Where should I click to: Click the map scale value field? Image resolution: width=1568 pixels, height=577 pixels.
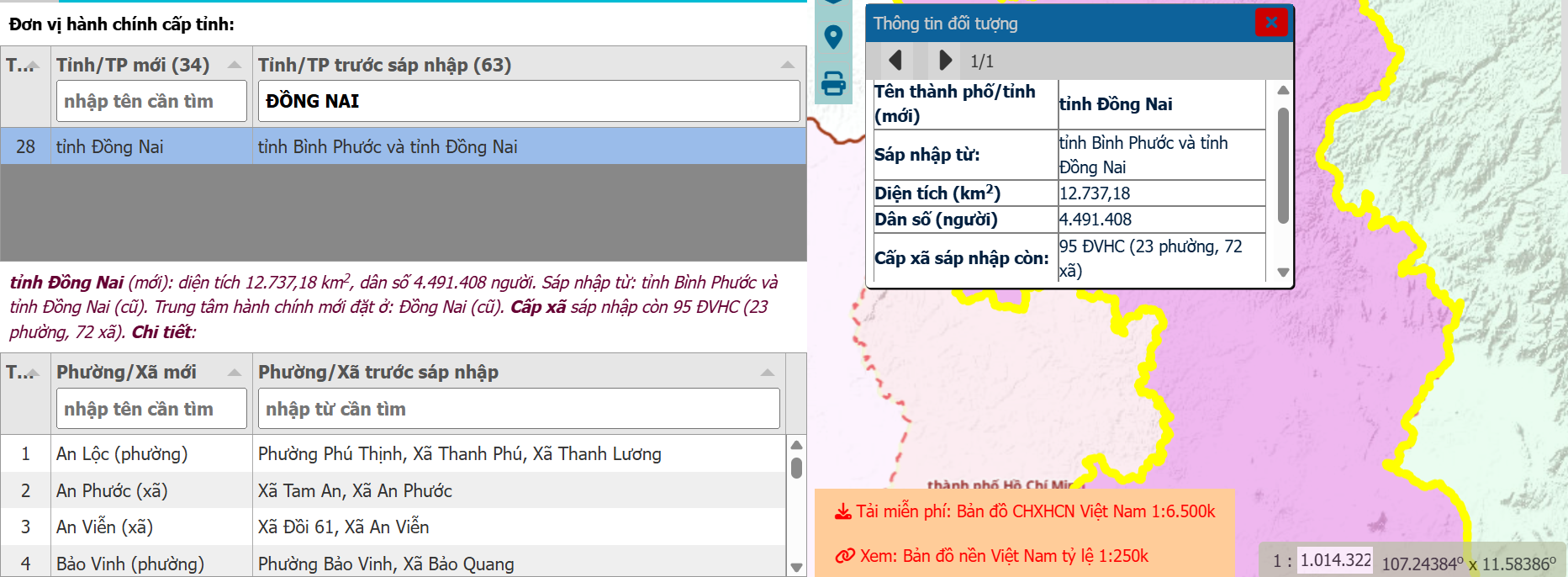click(x=1335, y=560)
